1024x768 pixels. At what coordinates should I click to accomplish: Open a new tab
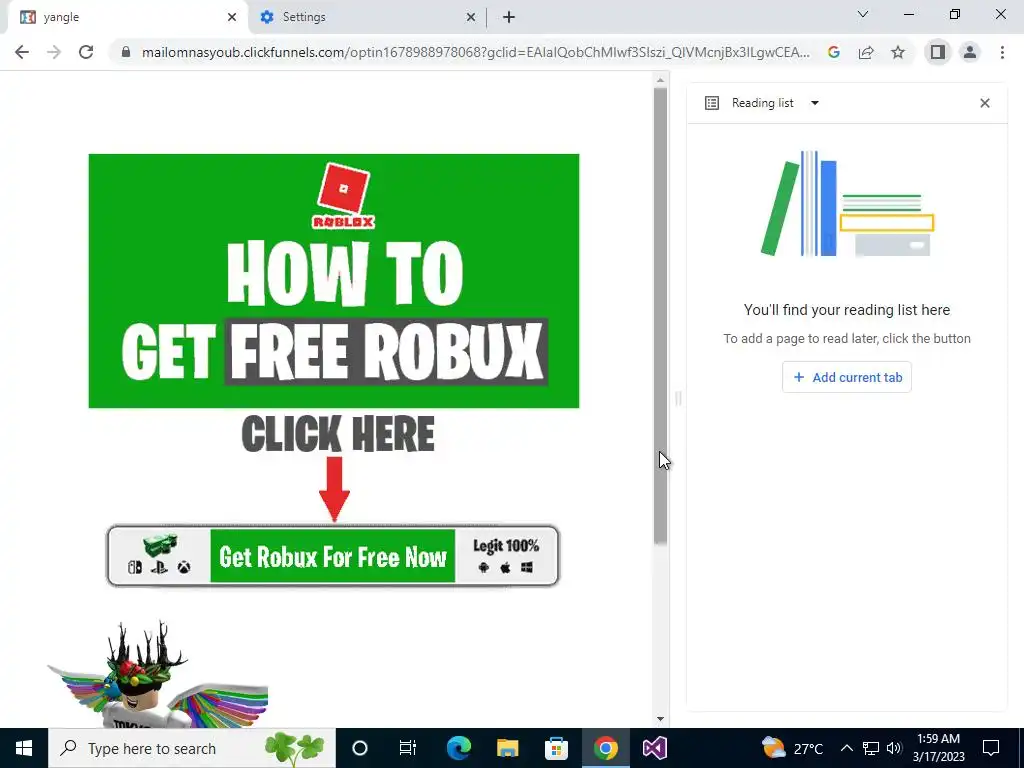509,17
